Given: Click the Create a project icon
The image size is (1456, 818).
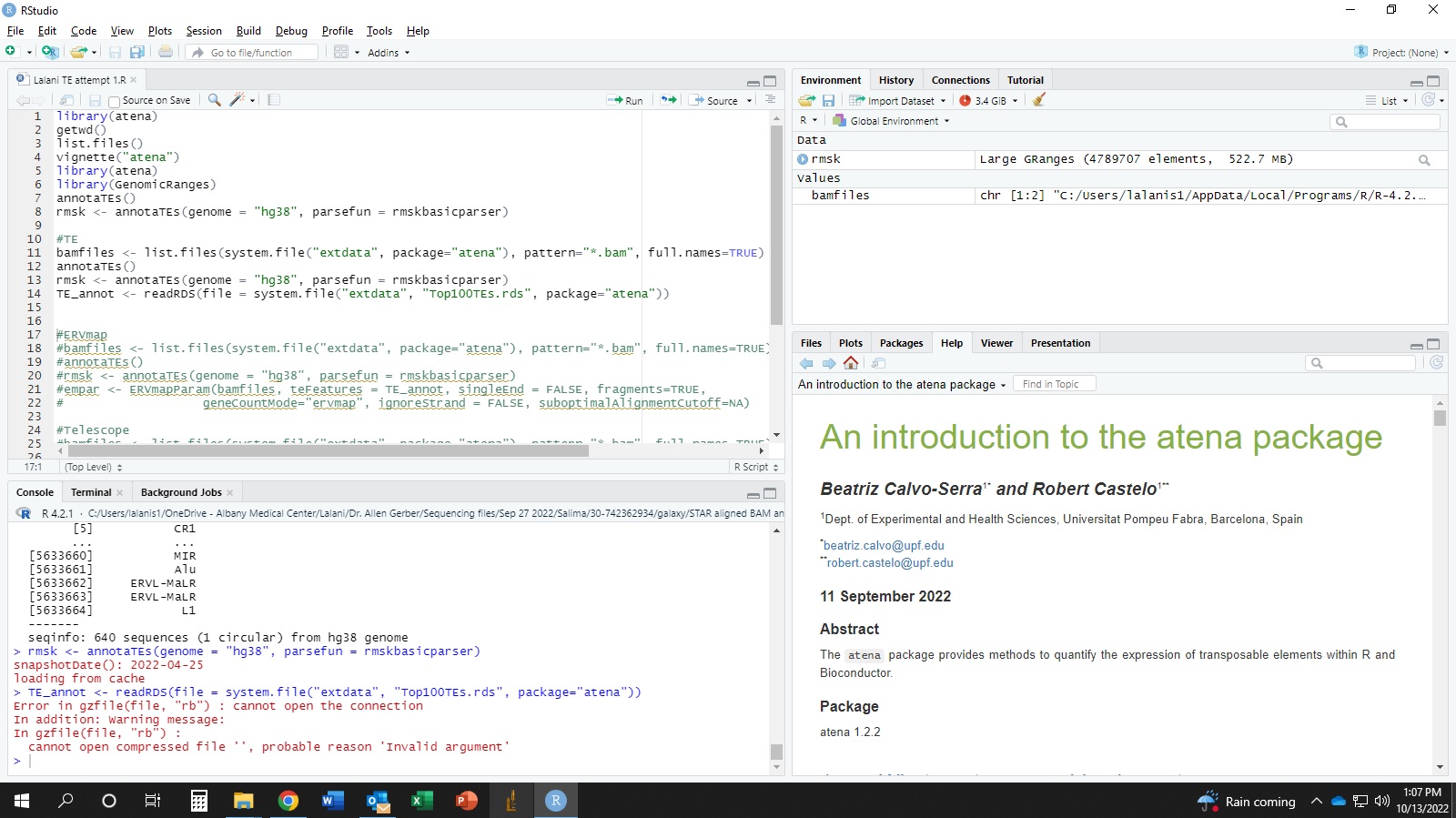Looking at the screenshot, I should [x=49, y=52].
